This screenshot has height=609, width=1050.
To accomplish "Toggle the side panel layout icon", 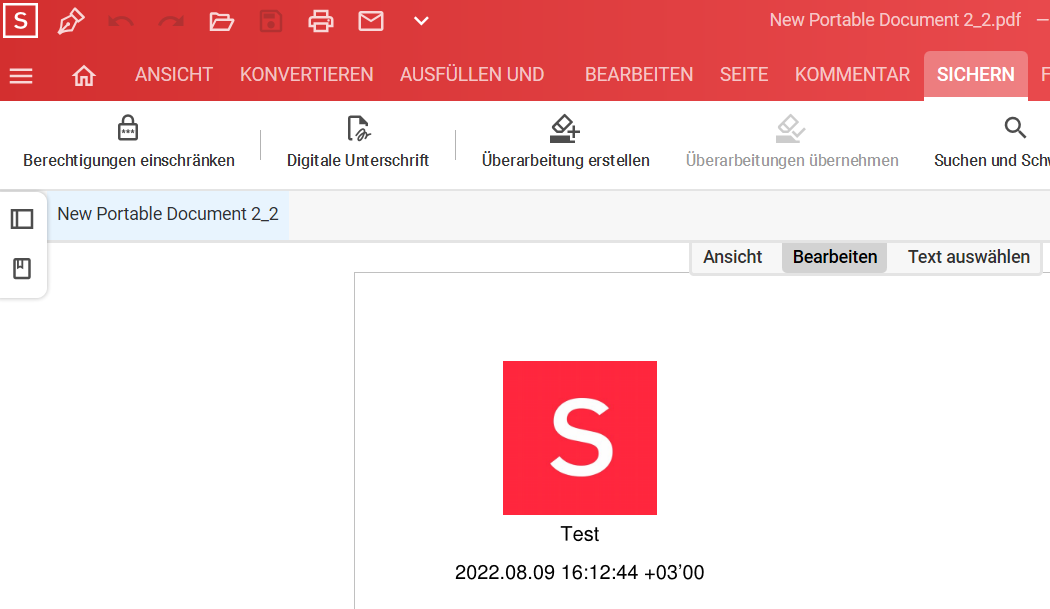I will pyautogui.click(x=22, y=219).
